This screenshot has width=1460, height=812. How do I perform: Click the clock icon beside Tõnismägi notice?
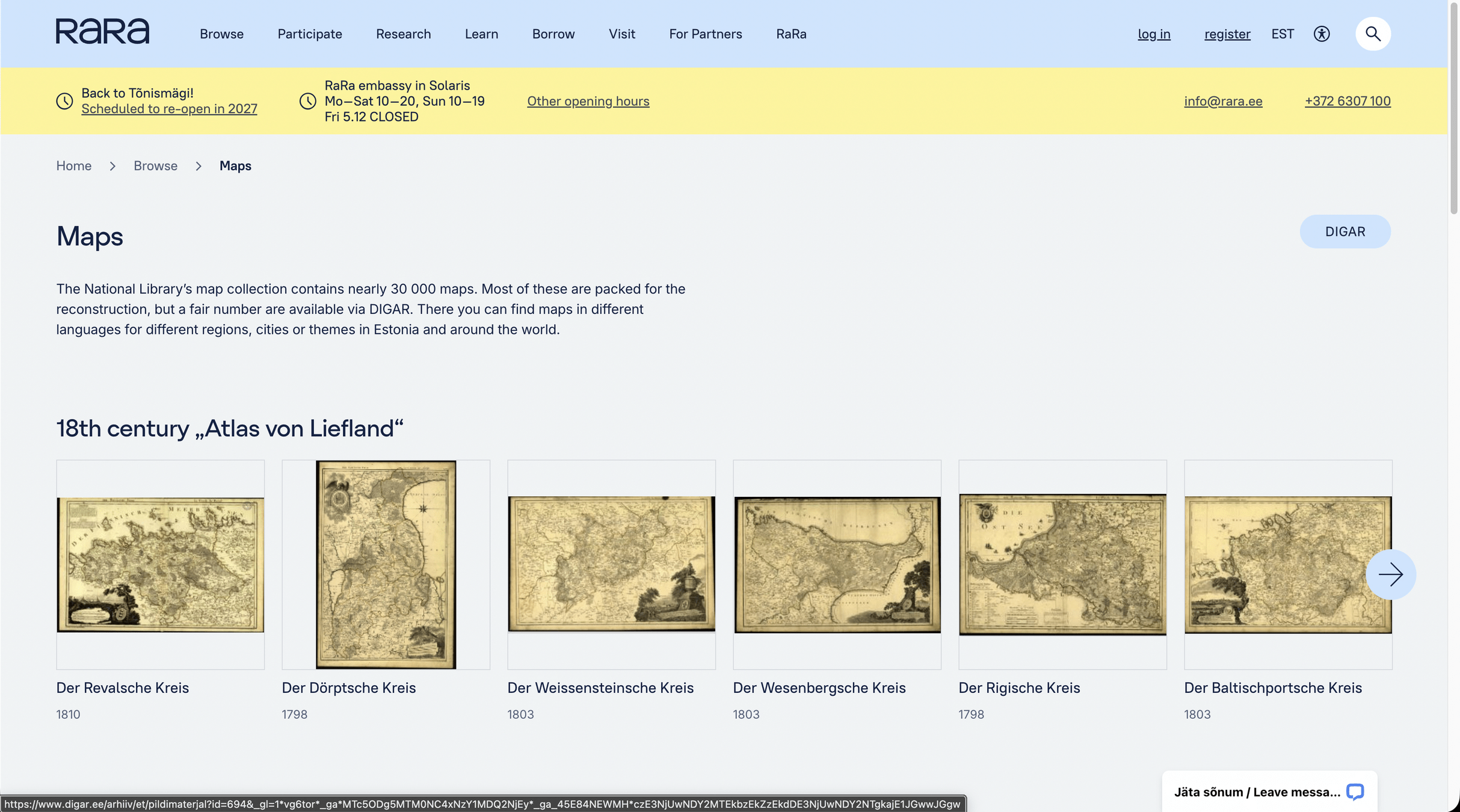[x=64, y=101]
